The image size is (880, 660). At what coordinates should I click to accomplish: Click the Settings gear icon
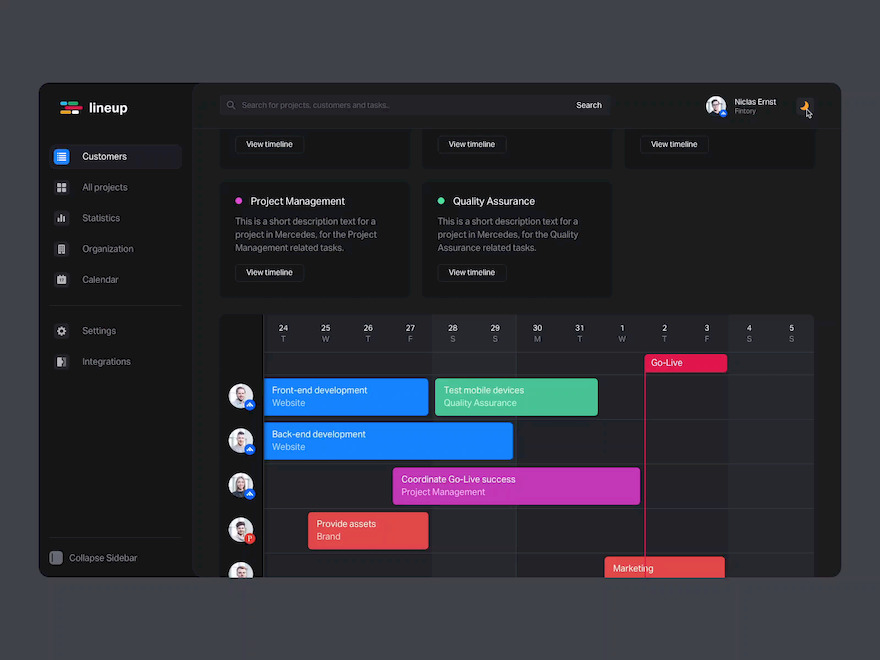(x=62, y=331)
